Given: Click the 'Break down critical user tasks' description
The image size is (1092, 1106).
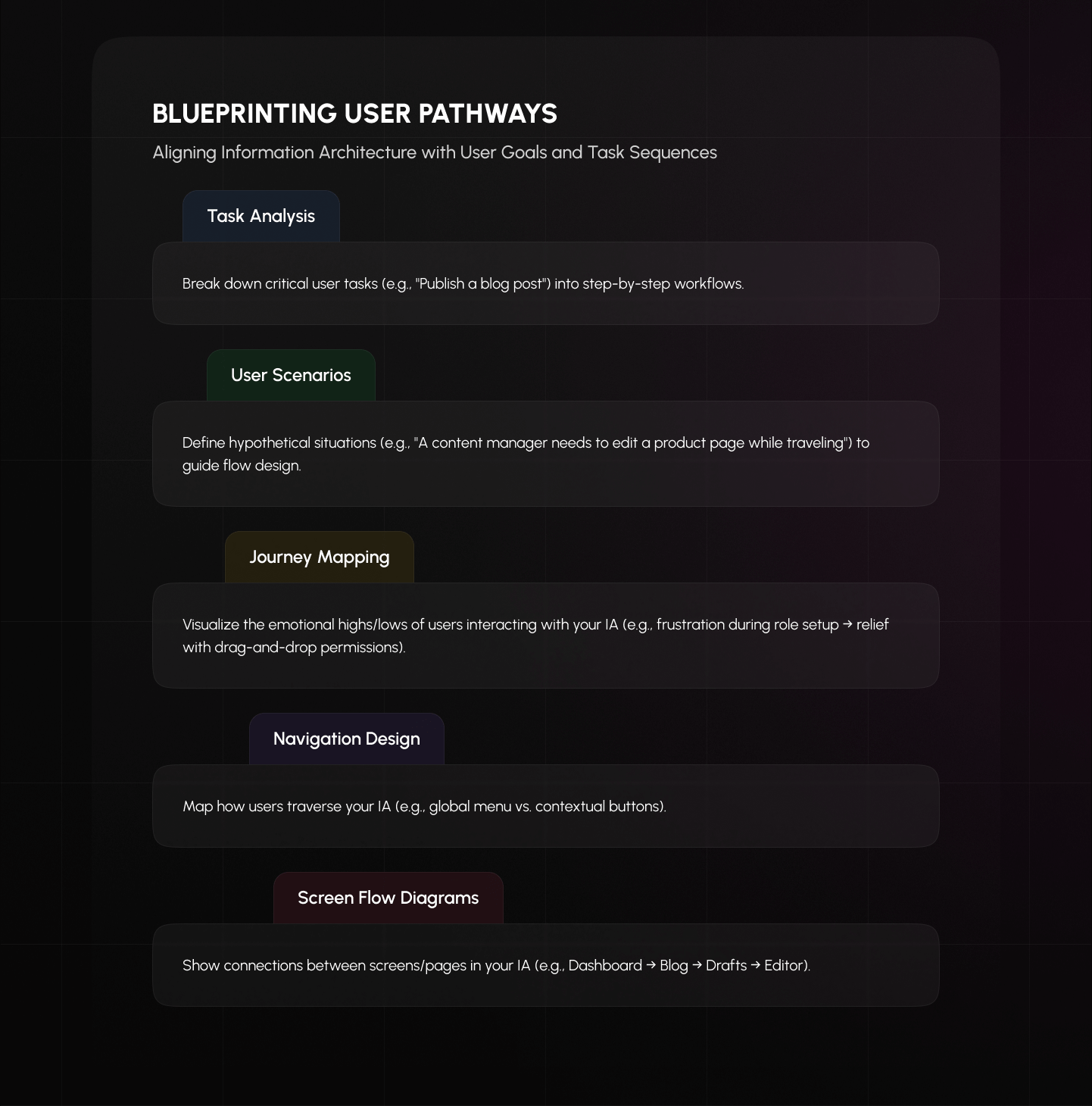Looking at the screenshot, I should (x=463, y=284).
